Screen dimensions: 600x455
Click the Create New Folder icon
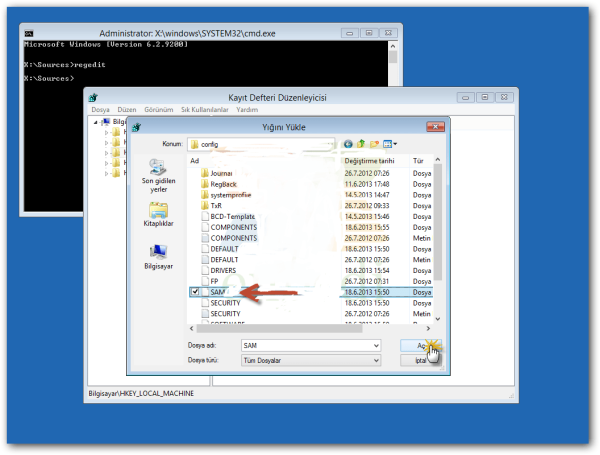374,144
